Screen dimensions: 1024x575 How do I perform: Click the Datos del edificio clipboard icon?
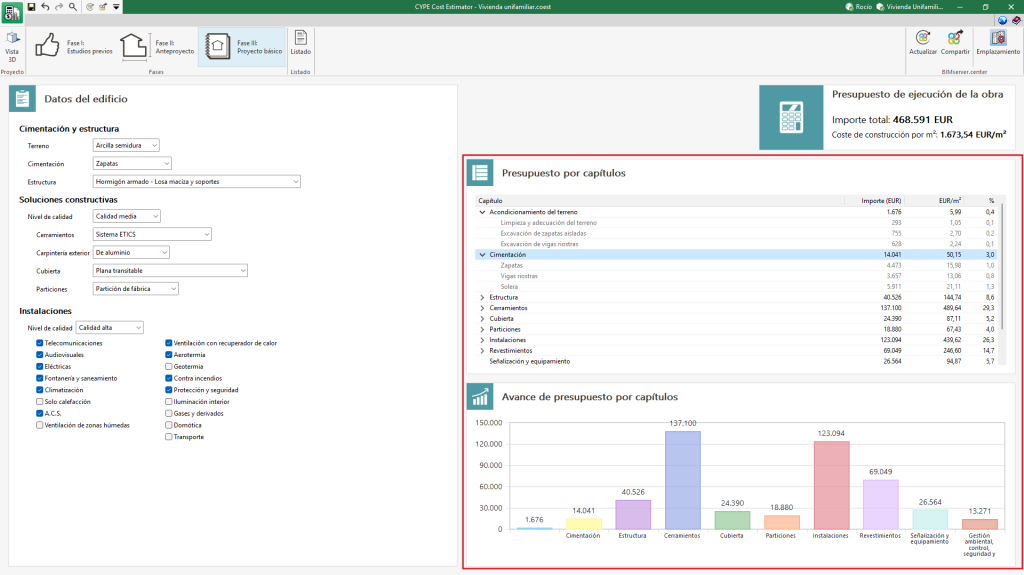click(x=22, y=99)
